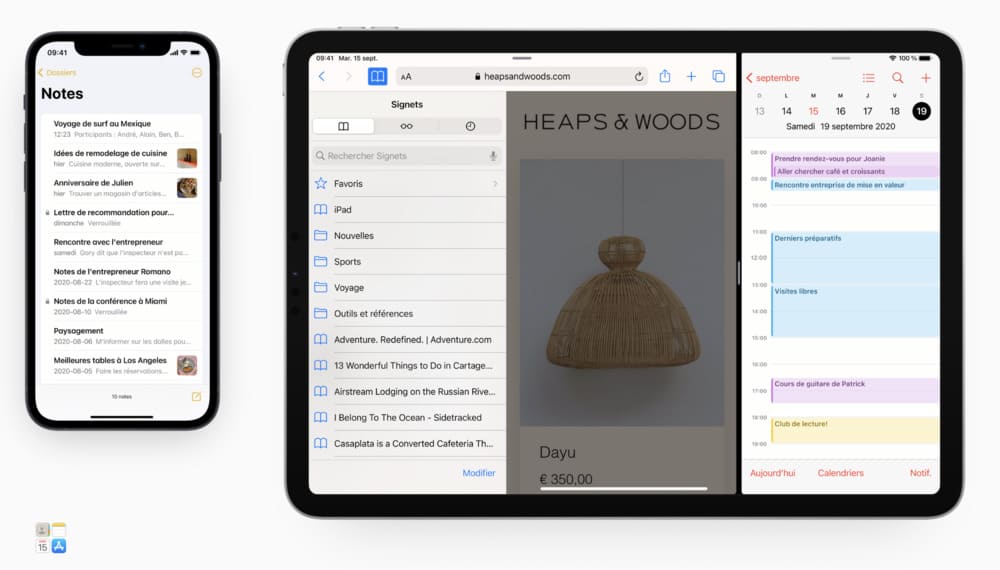Open the Cours de guitare de Patrick event
Screen dimensions: 1000x570
[x=855, y=390]
